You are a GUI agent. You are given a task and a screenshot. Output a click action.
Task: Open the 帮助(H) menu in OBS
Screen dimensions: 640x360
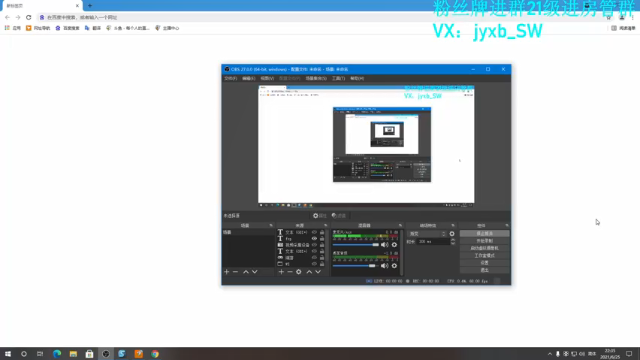pos(357,78)
